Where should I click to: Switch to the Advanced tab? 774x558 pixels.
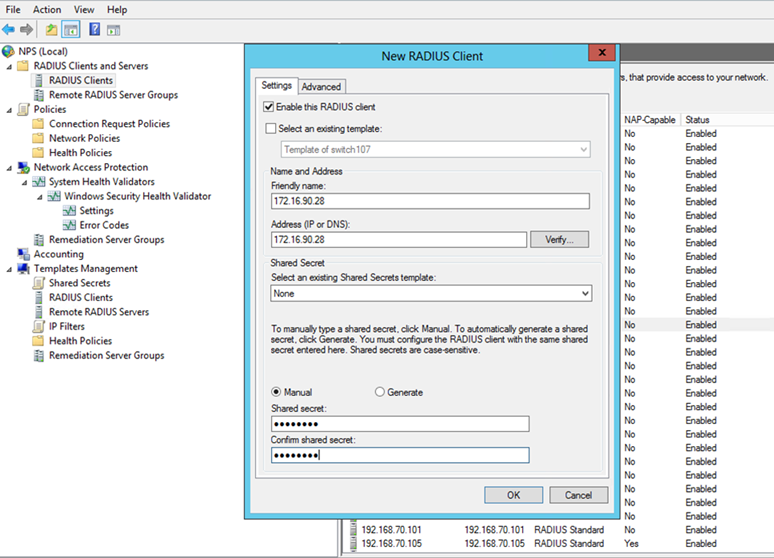321,87
